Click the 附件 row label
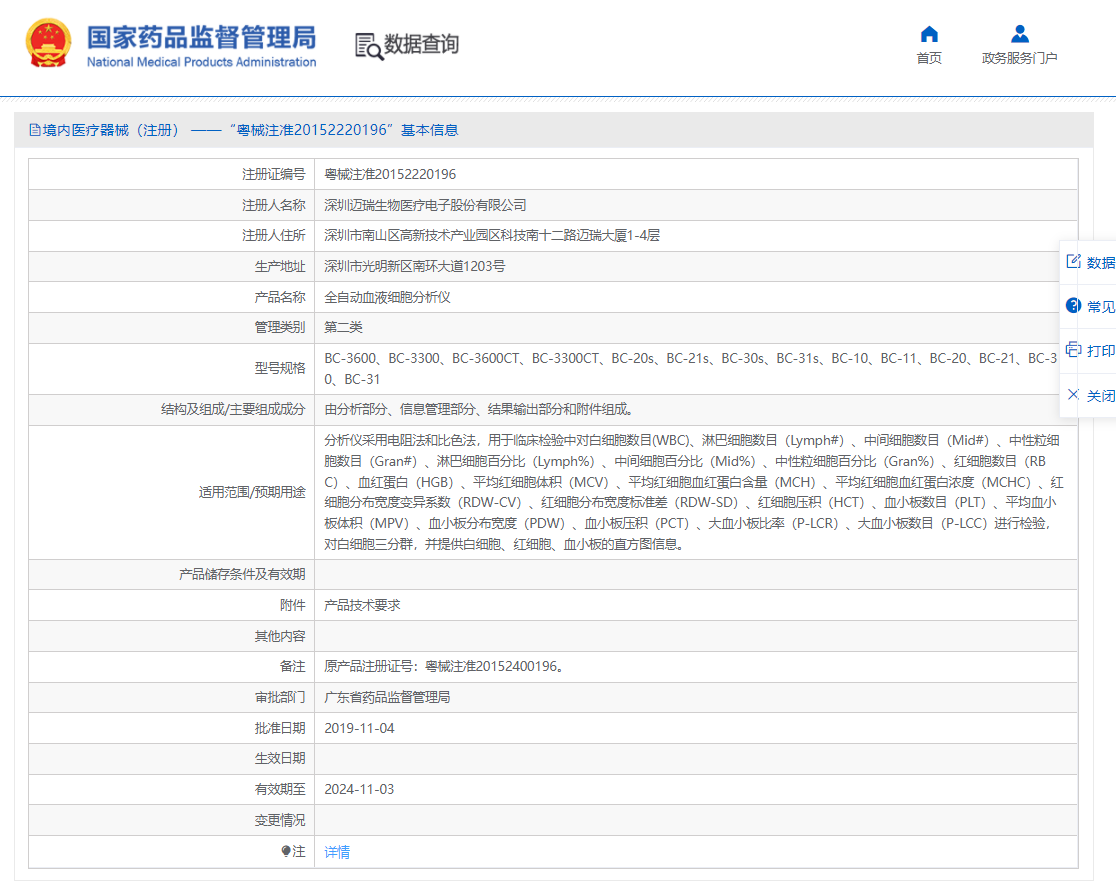 293,605
